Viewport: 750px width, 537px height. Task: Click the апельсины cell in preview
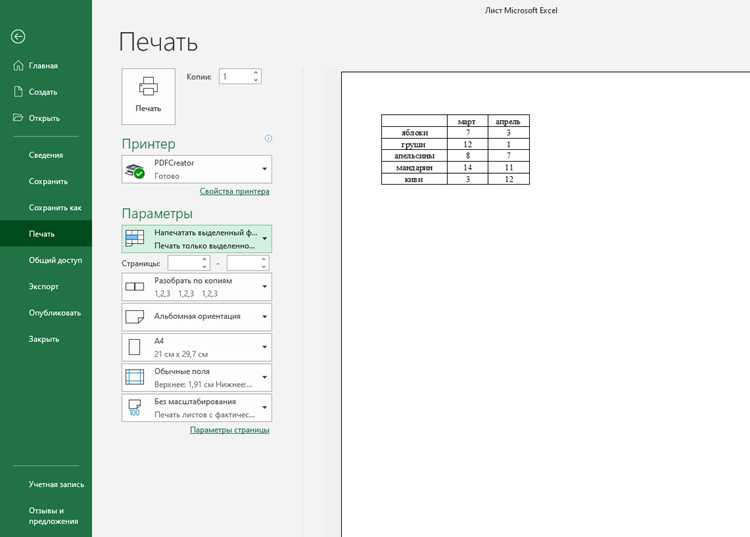coord(414,156)
